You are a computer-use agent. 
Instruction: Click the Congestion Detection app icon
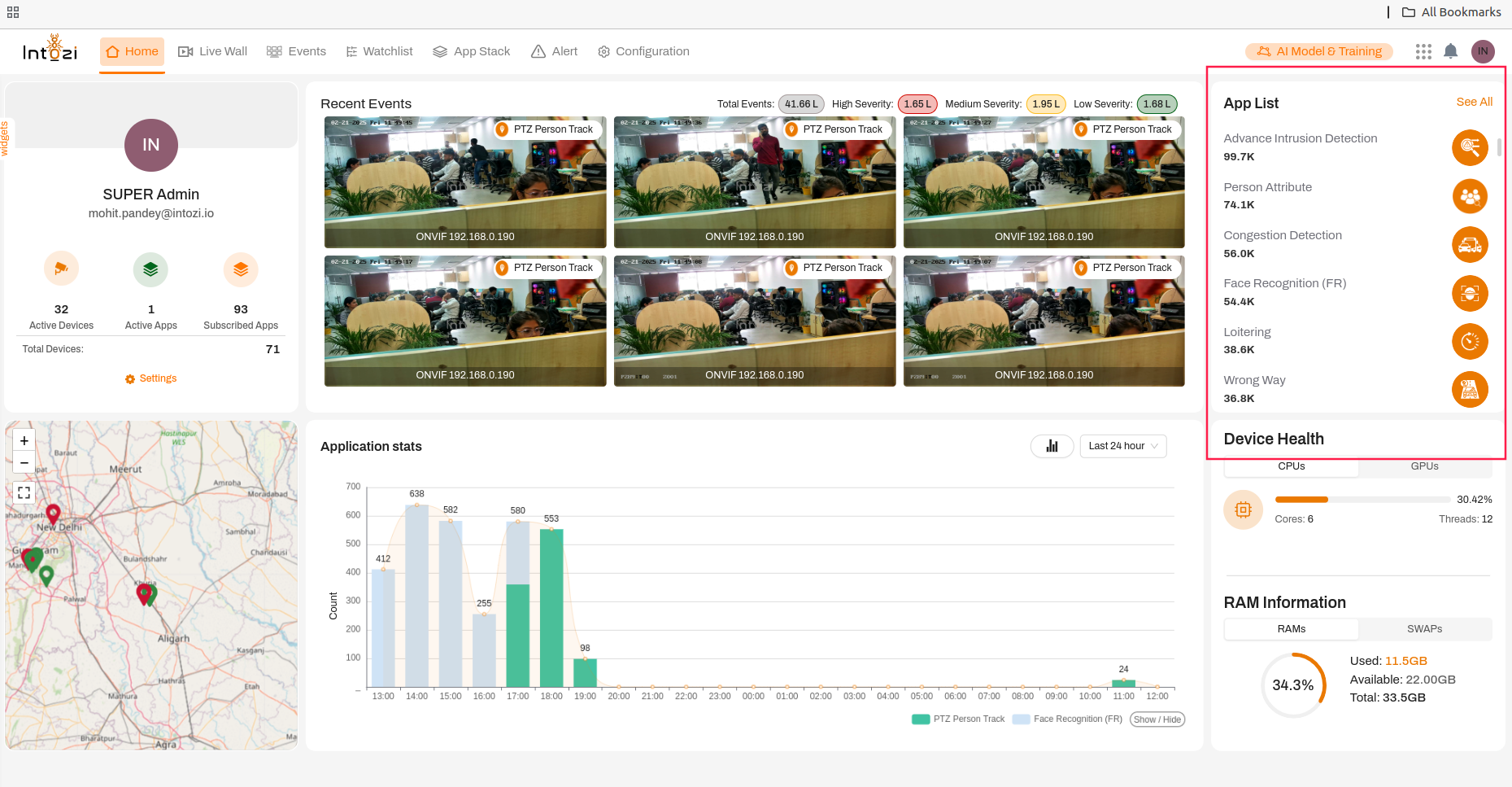coord(1470,245)
